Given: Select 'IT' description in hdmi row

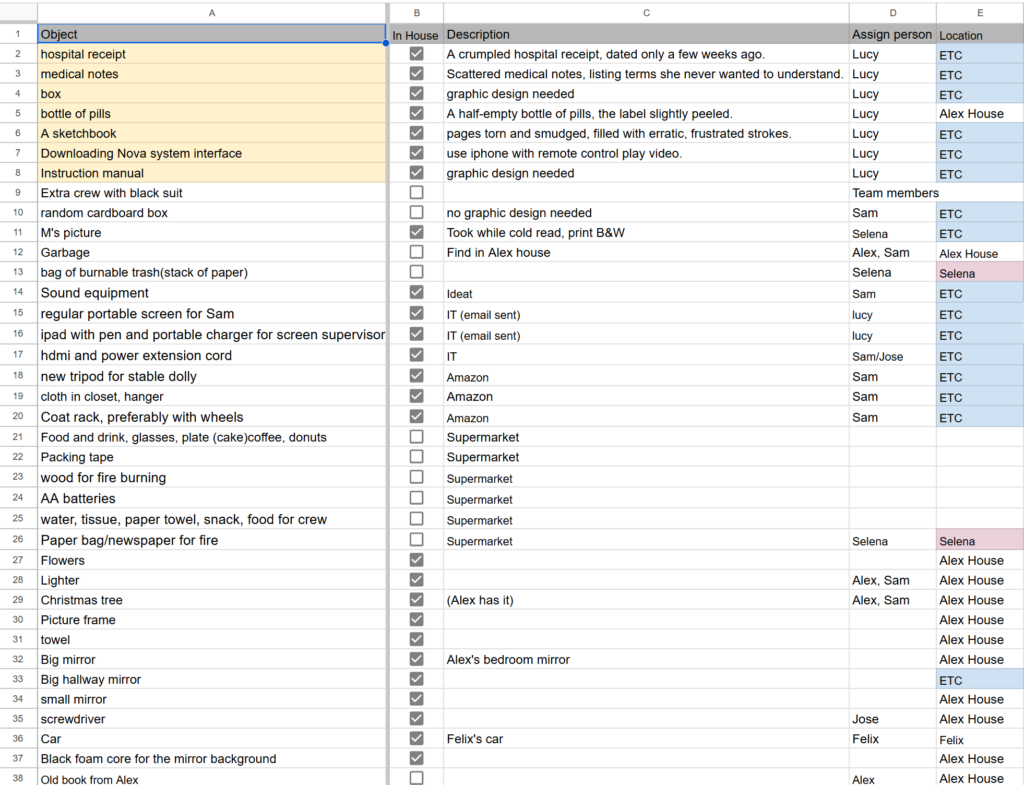Looking at the screenshot, I should tap(646, 356).
